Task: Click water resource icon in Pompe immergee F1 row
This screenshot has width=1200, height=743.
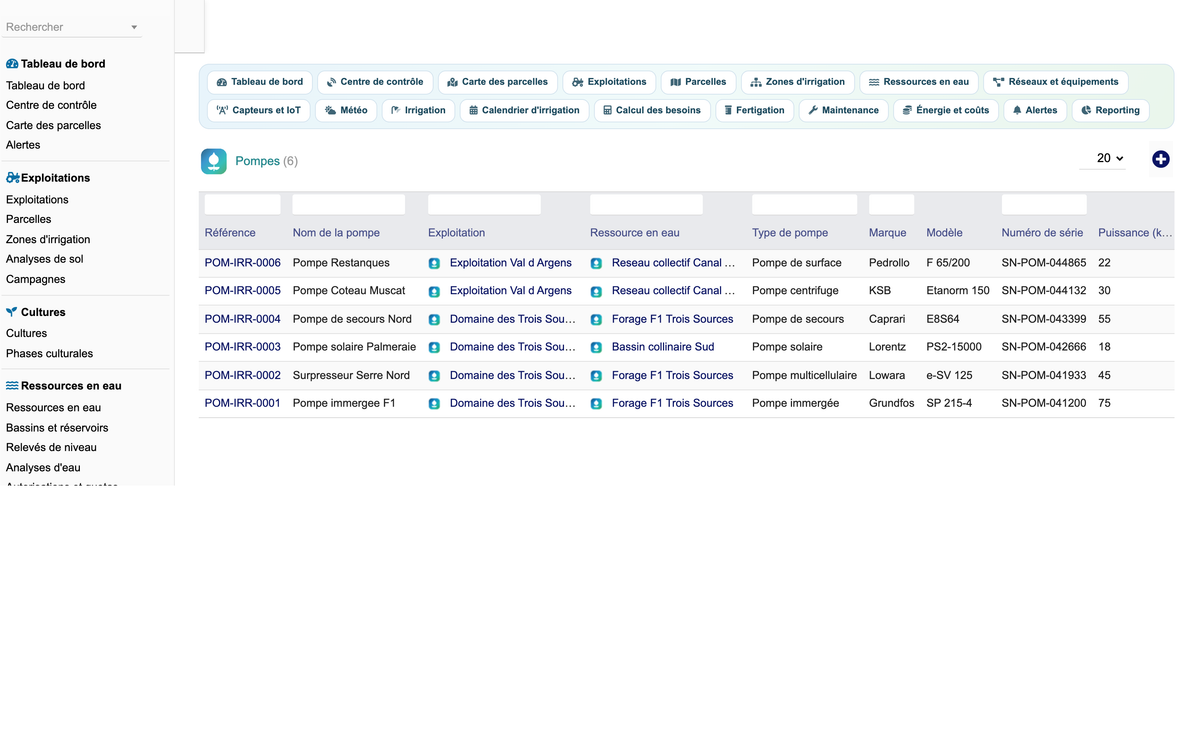Action: [596, 404]
